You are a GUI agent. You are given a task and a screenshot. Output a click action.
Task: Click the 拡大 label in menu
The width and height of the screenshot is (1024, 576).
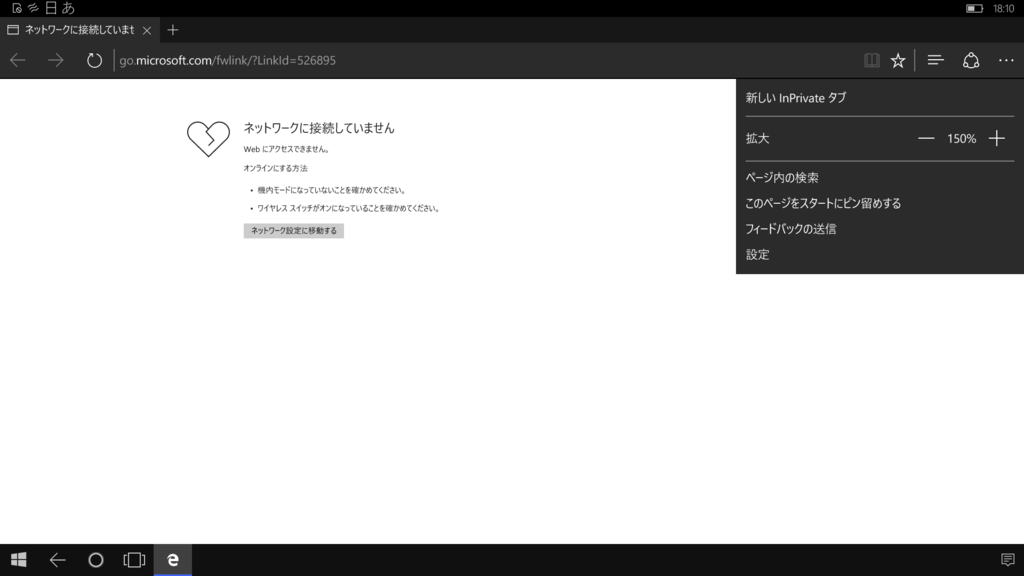click(x=758, y=138)
